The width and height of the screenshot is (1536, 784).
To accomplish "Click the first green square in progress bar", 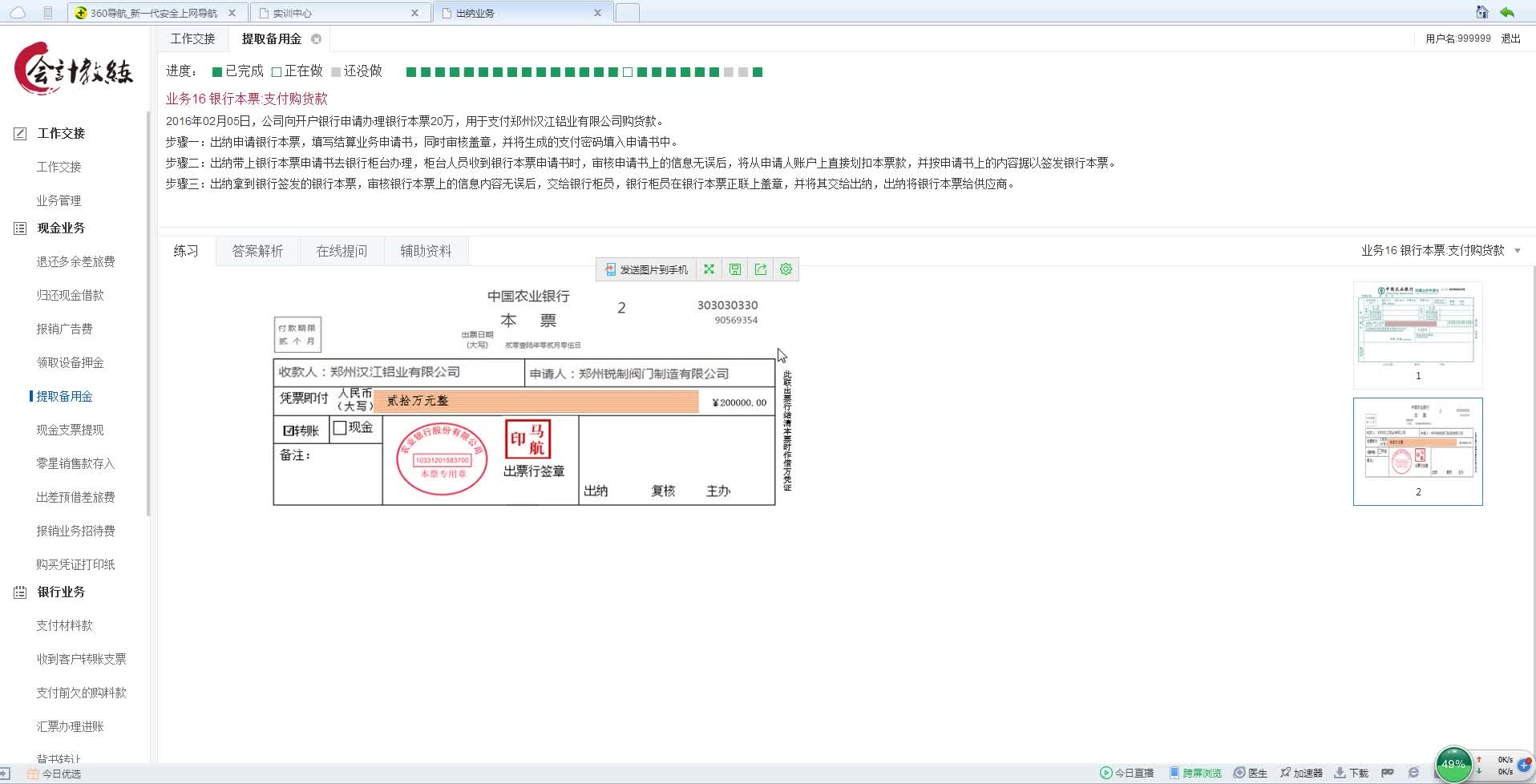I will pyautogui.click(x=411, y=72).
